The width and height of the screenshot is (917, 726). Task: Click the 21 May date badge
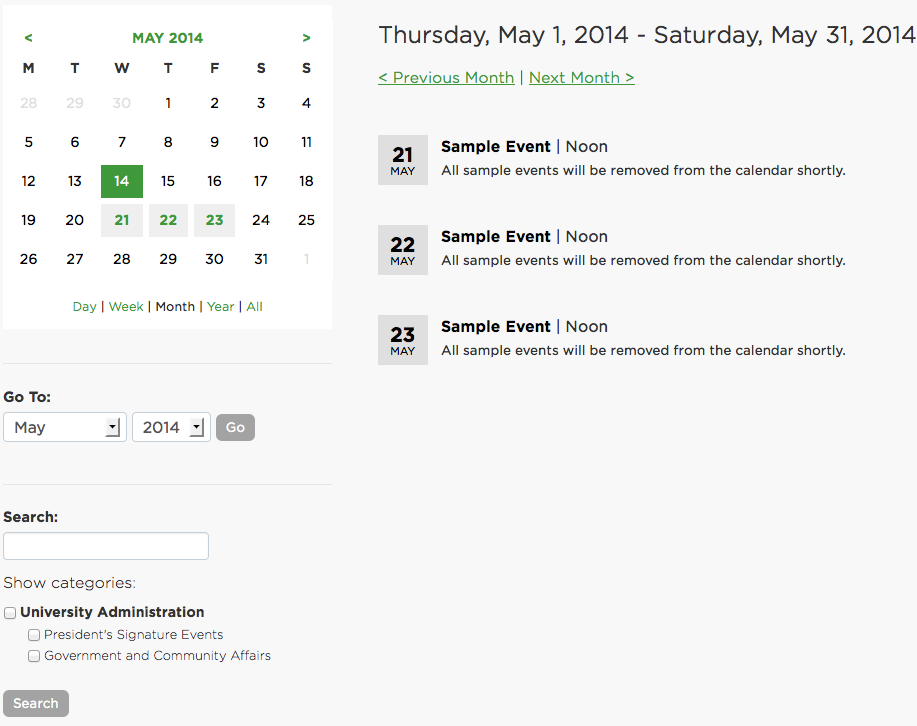[403, 160]
